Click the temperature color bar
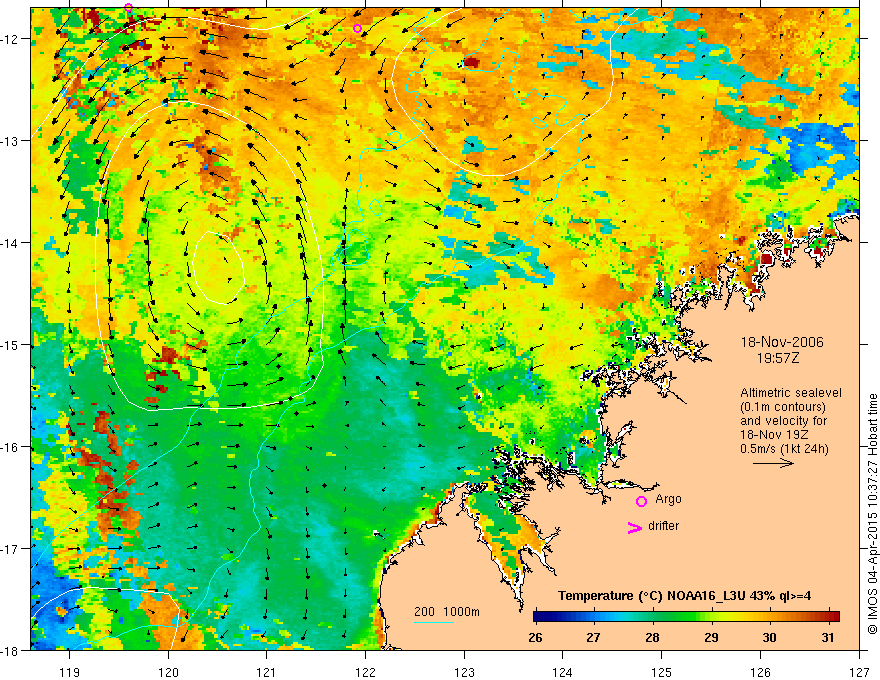This screenshot has height=680, width=880. tap(686, 616)
